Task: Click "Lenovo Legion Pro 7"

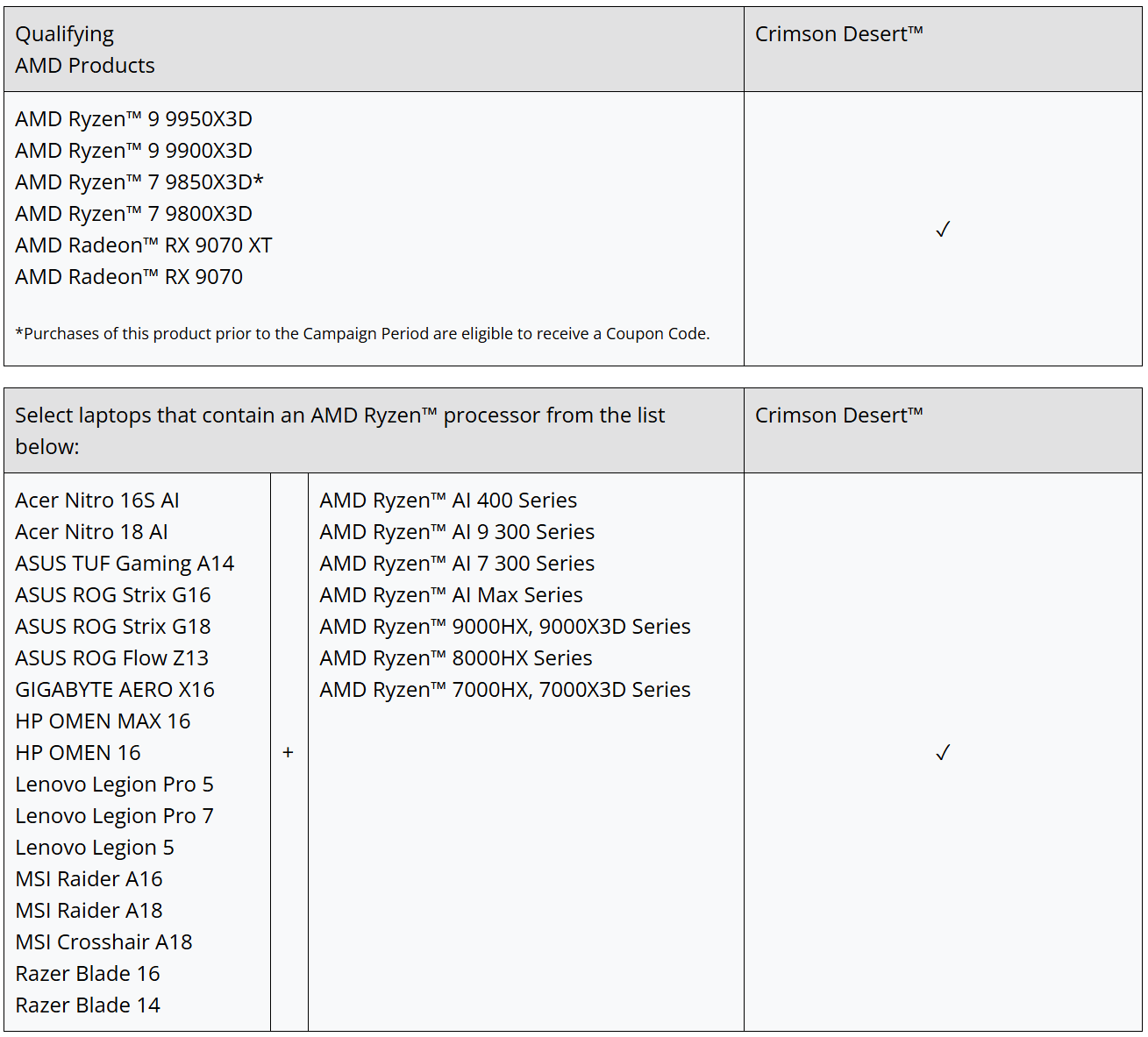Action: [x=114, y=816]
